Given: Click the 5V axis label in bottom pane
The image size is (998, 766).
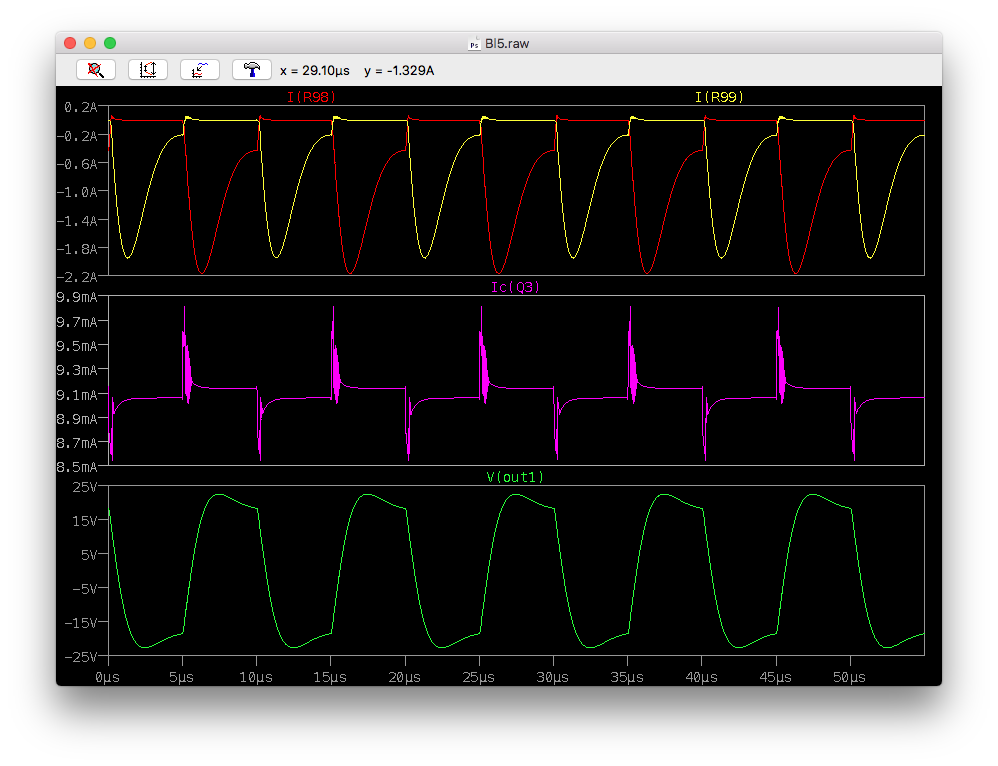Looking at the screenshot, I should click(89, 555).
